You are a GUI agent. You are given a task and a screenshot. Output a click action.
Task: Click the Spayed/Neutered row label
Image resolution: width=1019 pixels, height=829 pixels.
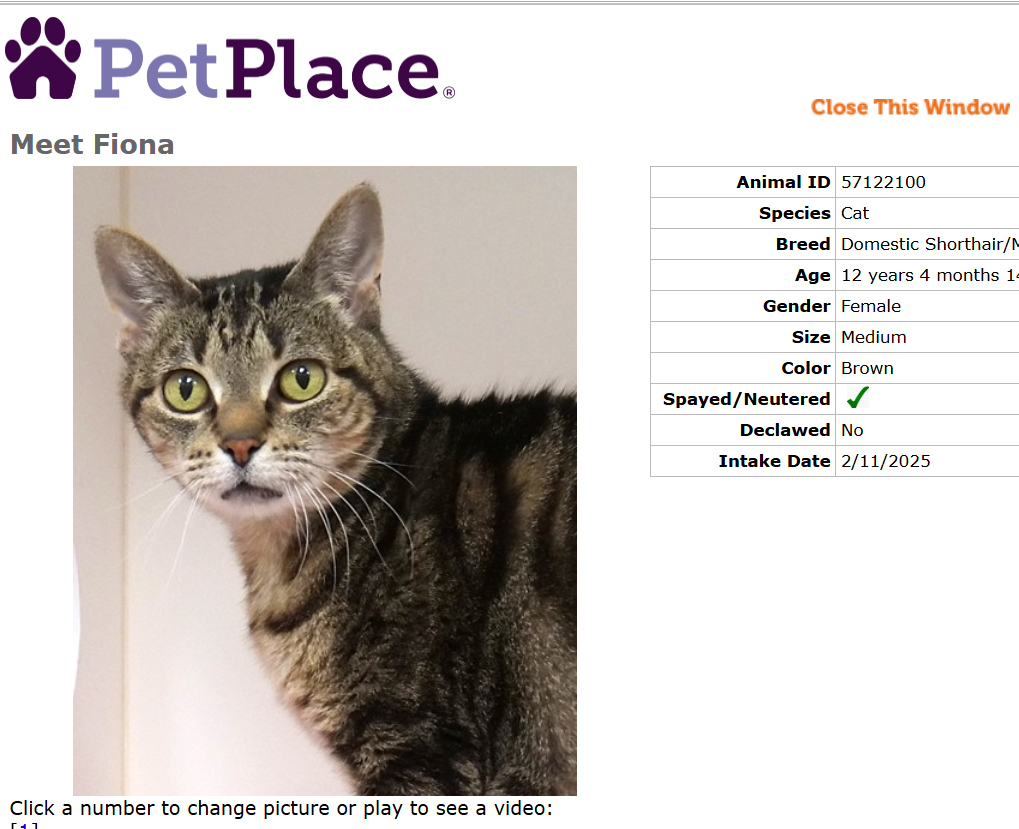click(x=746, y=399)
